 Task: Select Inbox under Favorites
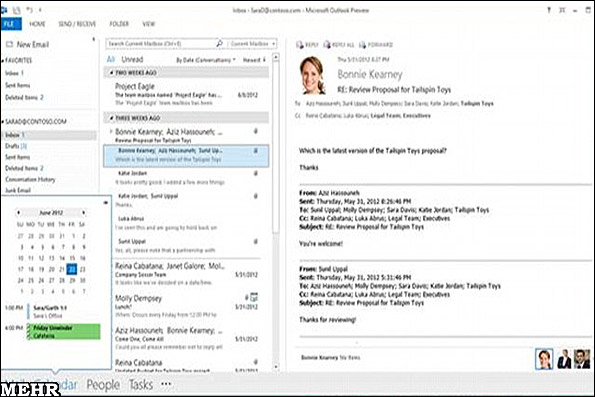click(14, 73)
